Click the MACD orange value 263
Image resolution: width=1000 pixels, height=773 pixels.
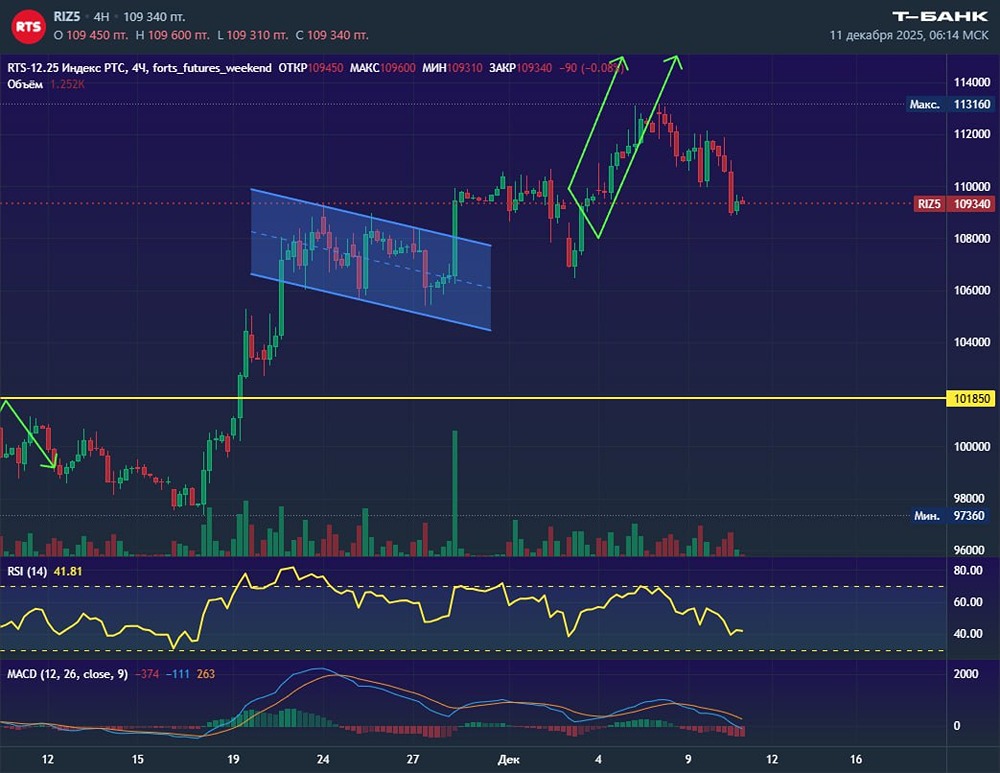click(205, 674)
